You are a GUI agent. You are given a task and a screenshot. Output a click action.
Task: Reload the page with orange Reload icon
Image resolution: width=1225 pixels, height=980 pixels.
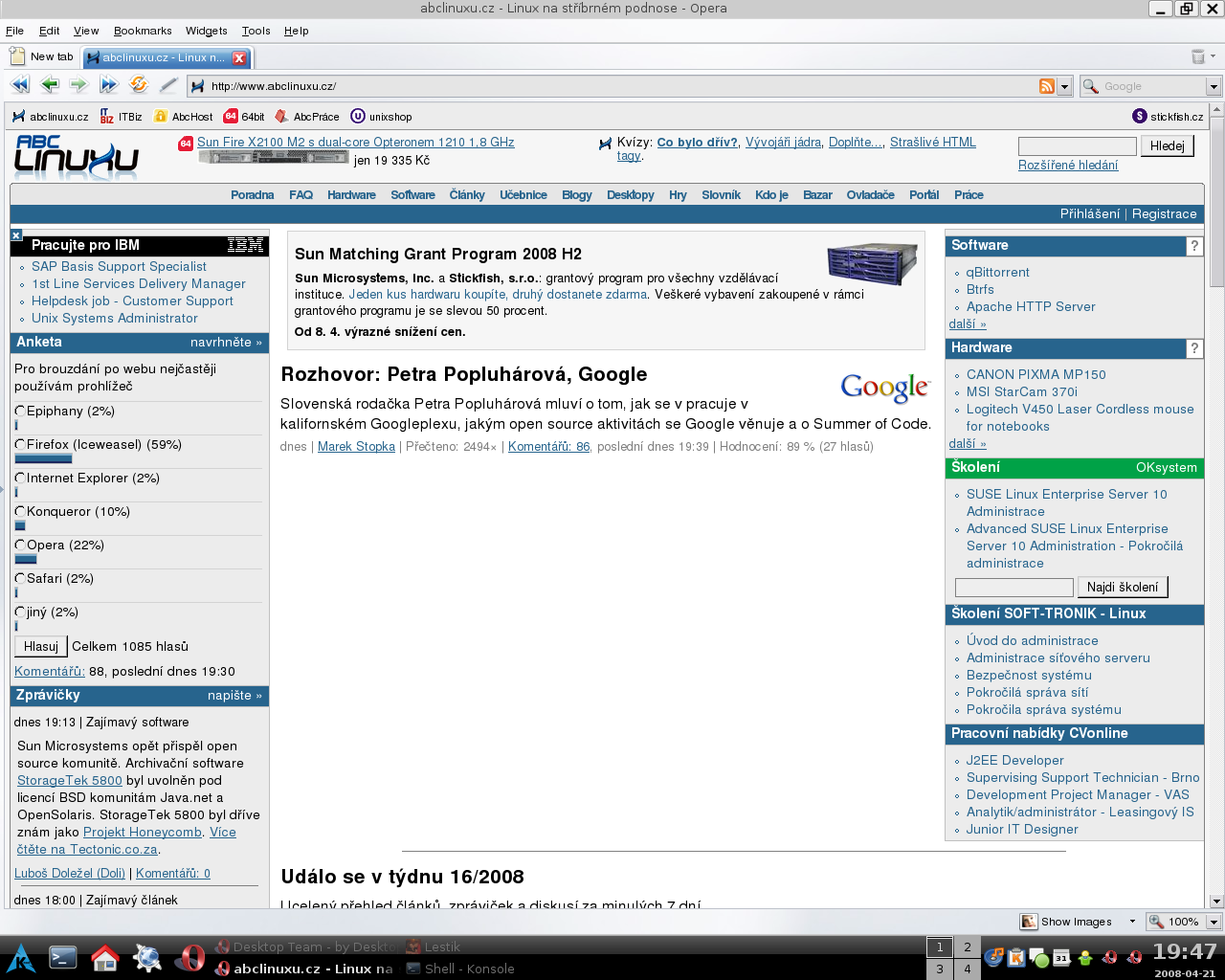tap(139, 85)
